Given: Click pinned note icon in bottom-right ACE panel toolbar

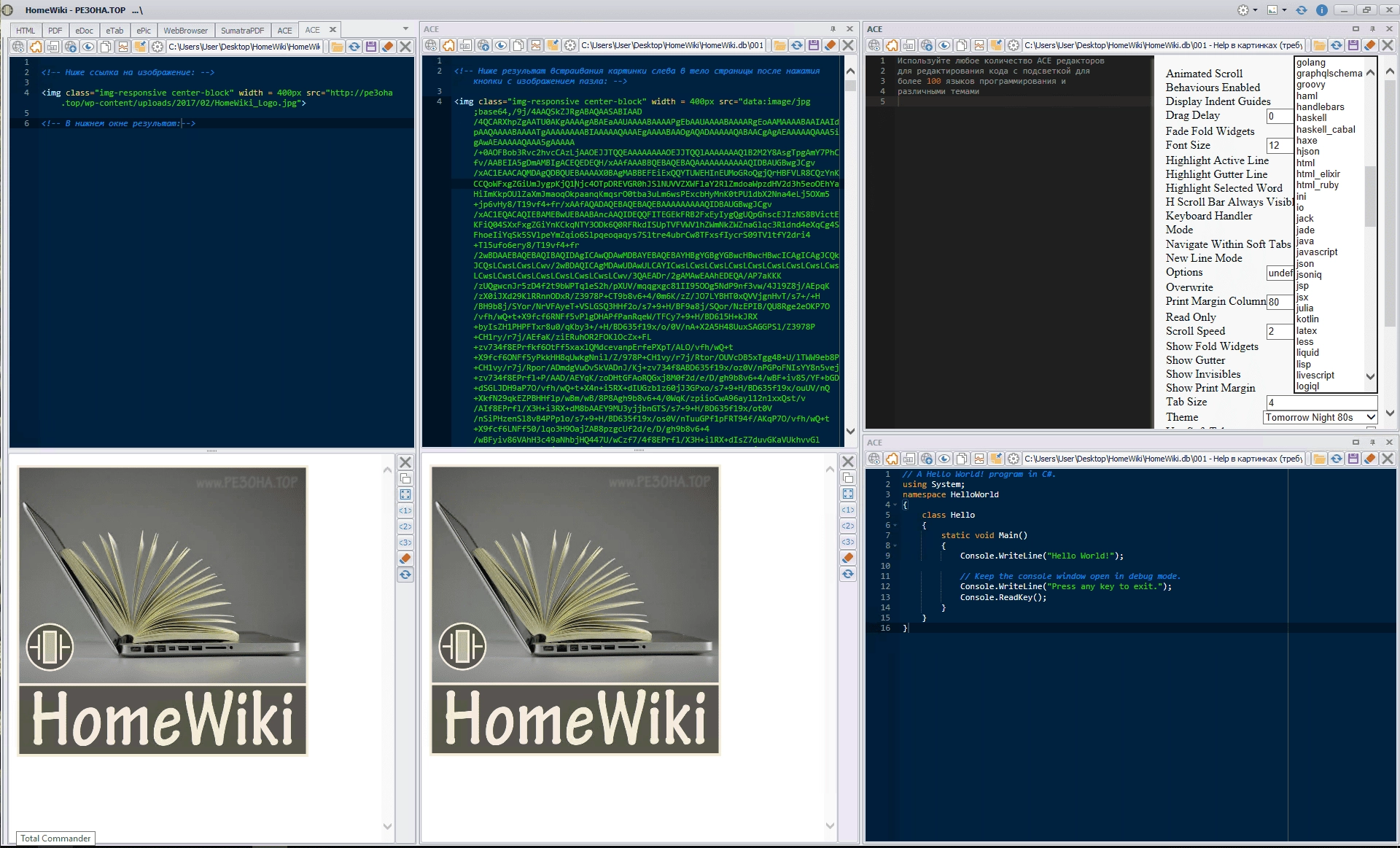Looking at the screenshot, I should point(996,459).
